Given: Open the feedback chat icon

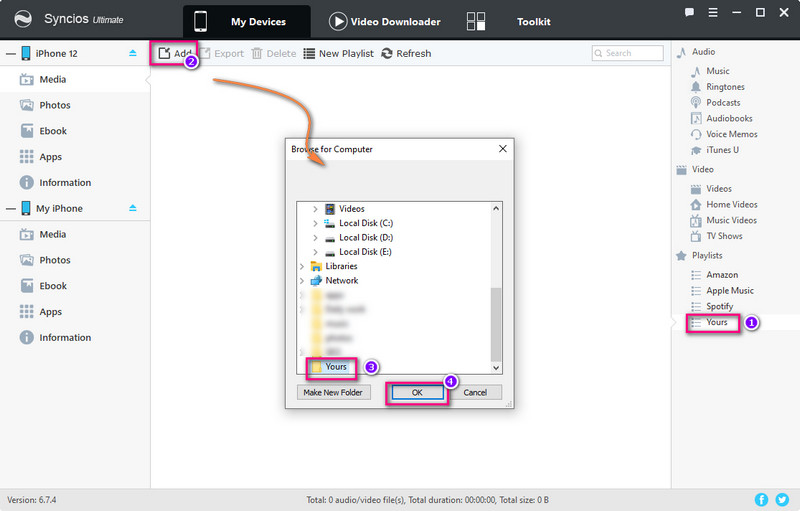Looking at the screenshot, I should (x=689, y=12).
